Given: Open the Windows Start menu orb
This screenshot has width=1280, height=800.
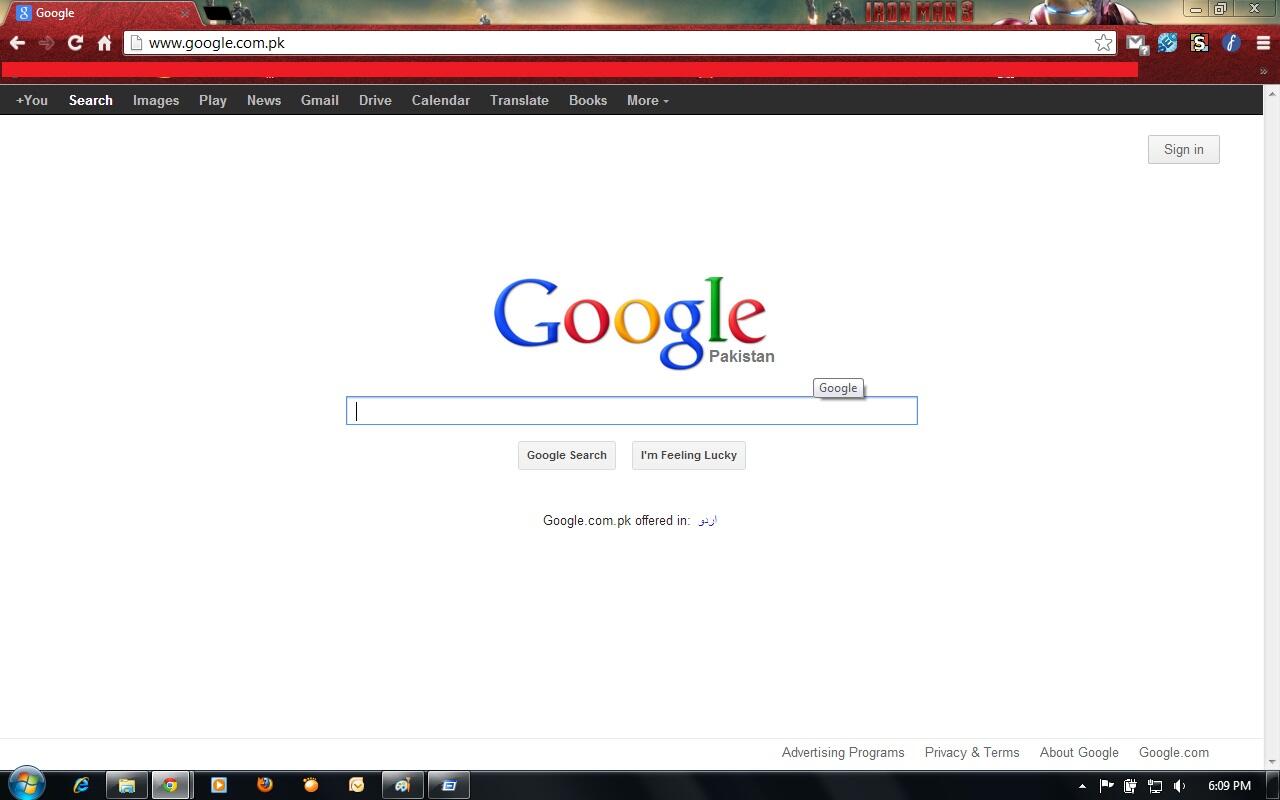Looking at the screenshot, I should [x=26, y=784].
